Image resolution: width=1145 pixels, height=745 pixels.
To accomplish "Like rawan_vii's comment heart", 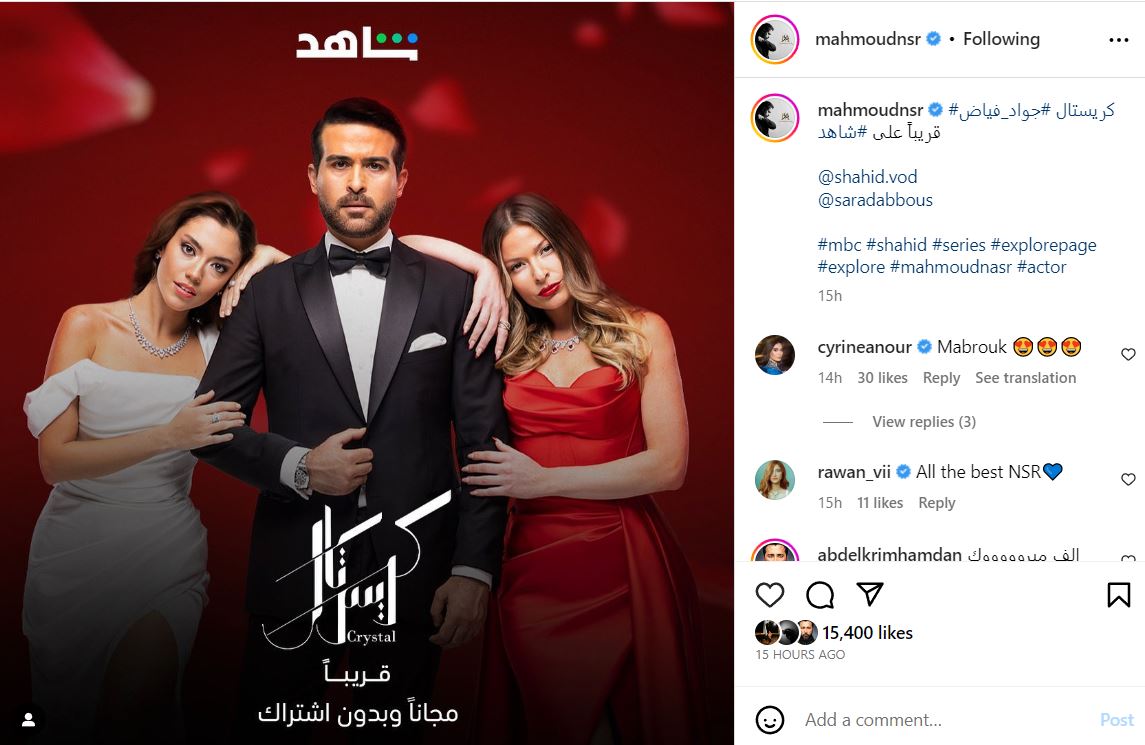I will [1128, 479].
